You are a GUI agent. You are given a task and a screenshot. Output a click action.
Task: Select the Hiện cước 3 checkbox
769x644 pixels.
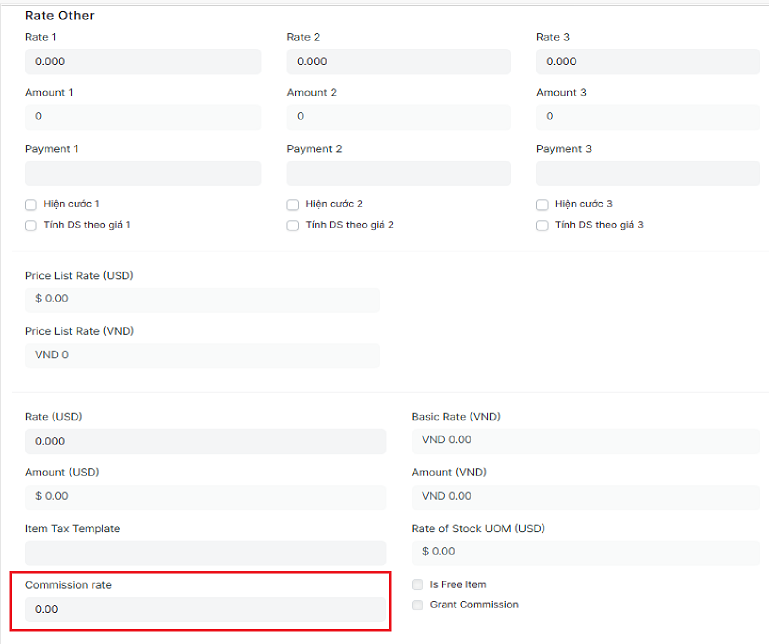[x=542, y=205]
